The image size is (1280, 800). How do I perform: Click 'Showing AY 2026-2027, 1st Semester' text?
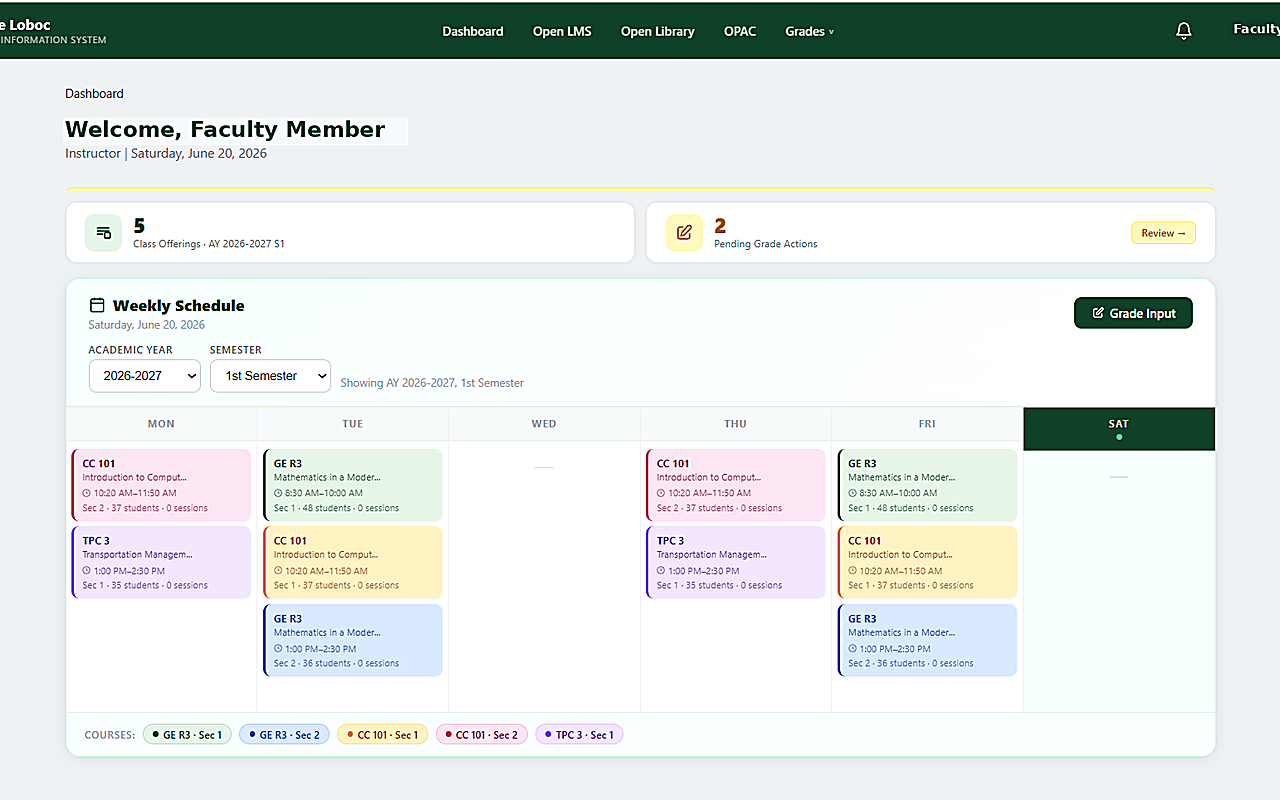click(x=432, y=383)
